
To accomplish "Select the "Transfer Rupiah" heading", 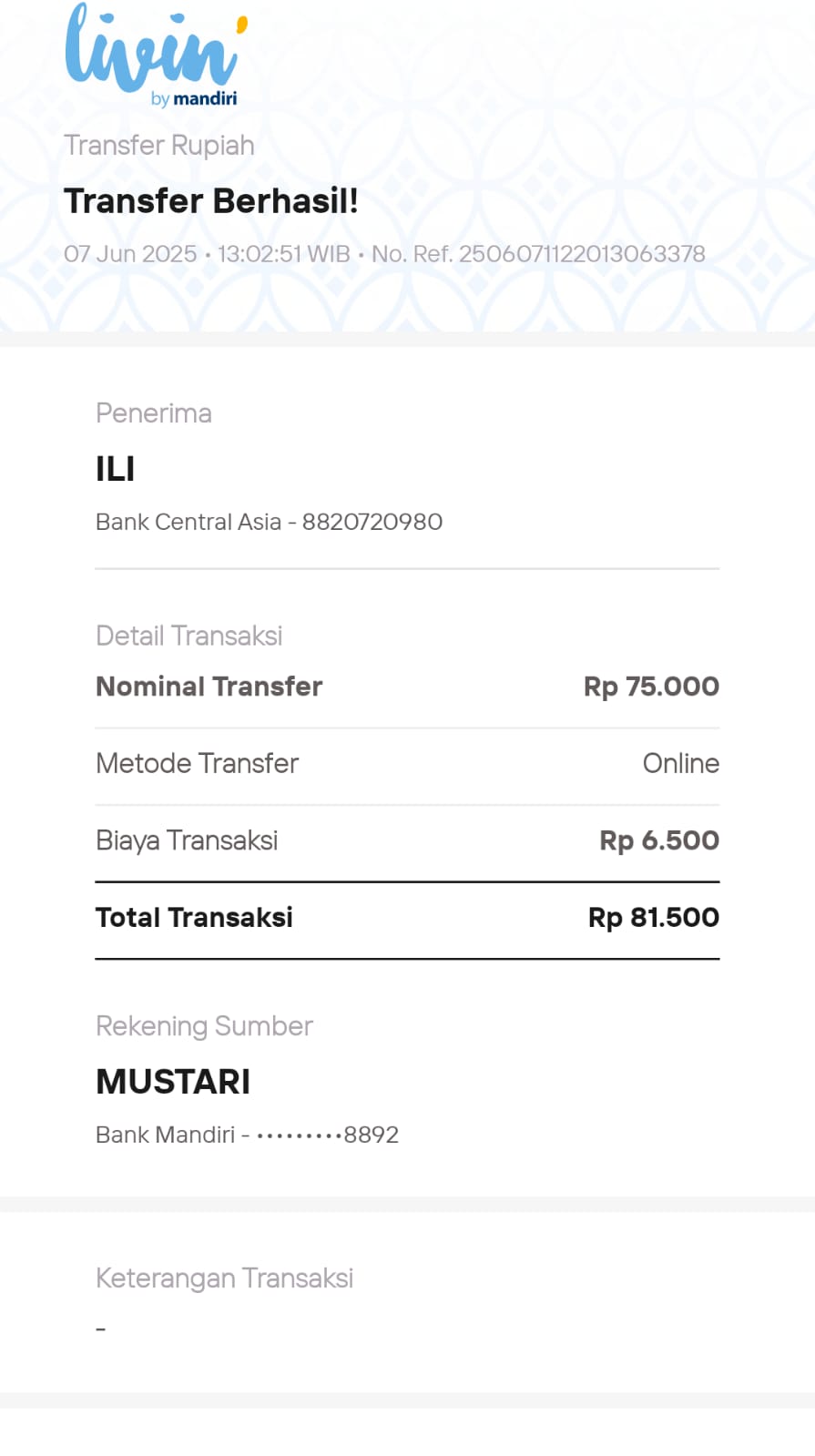I will pos(159,146).
